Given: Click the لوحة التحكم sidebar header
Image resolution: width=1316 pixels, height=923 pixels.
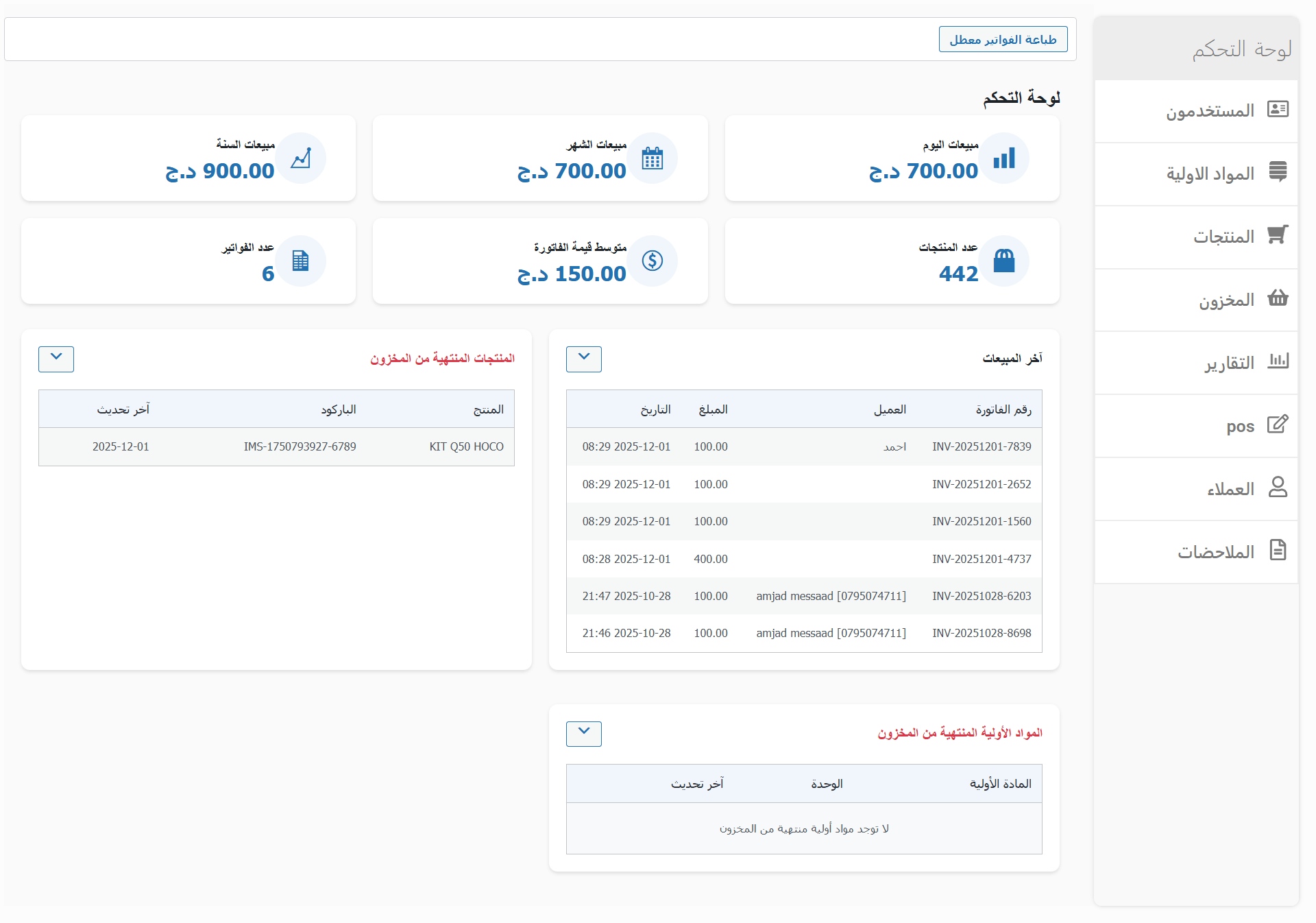Looking at the screenshot, I should click(x=1241, y=49).
